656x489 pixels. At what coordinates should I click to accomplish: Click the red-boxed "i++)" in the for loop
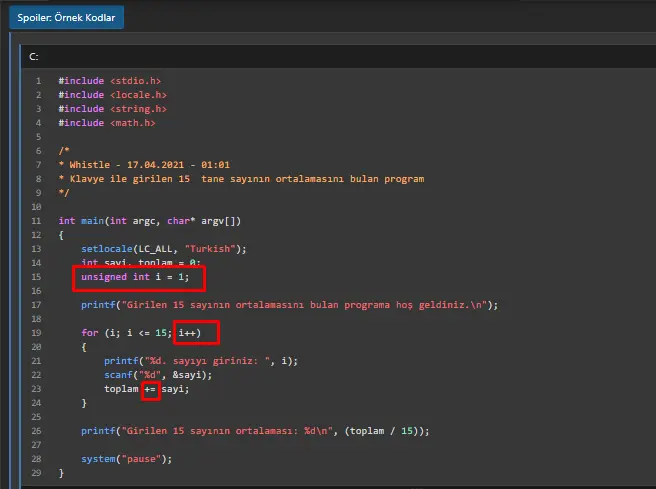pyautogui.click(x=196, y=333)
